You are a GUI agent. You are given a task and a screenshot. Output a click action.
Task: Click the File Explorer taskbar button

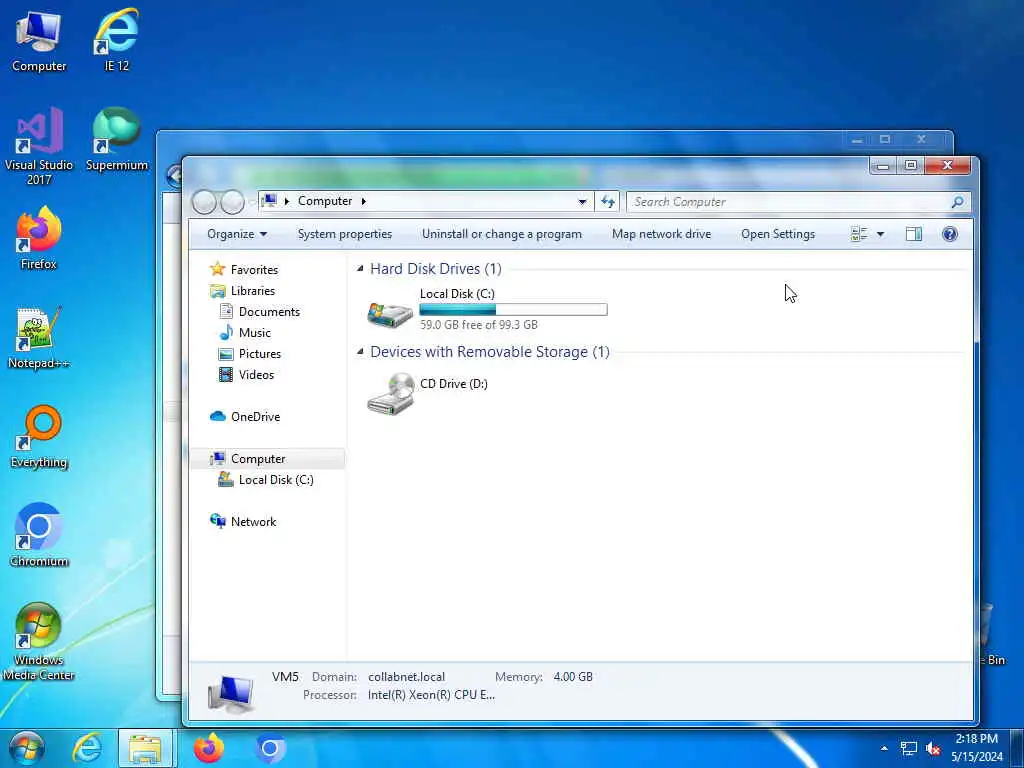click(145, 748)
